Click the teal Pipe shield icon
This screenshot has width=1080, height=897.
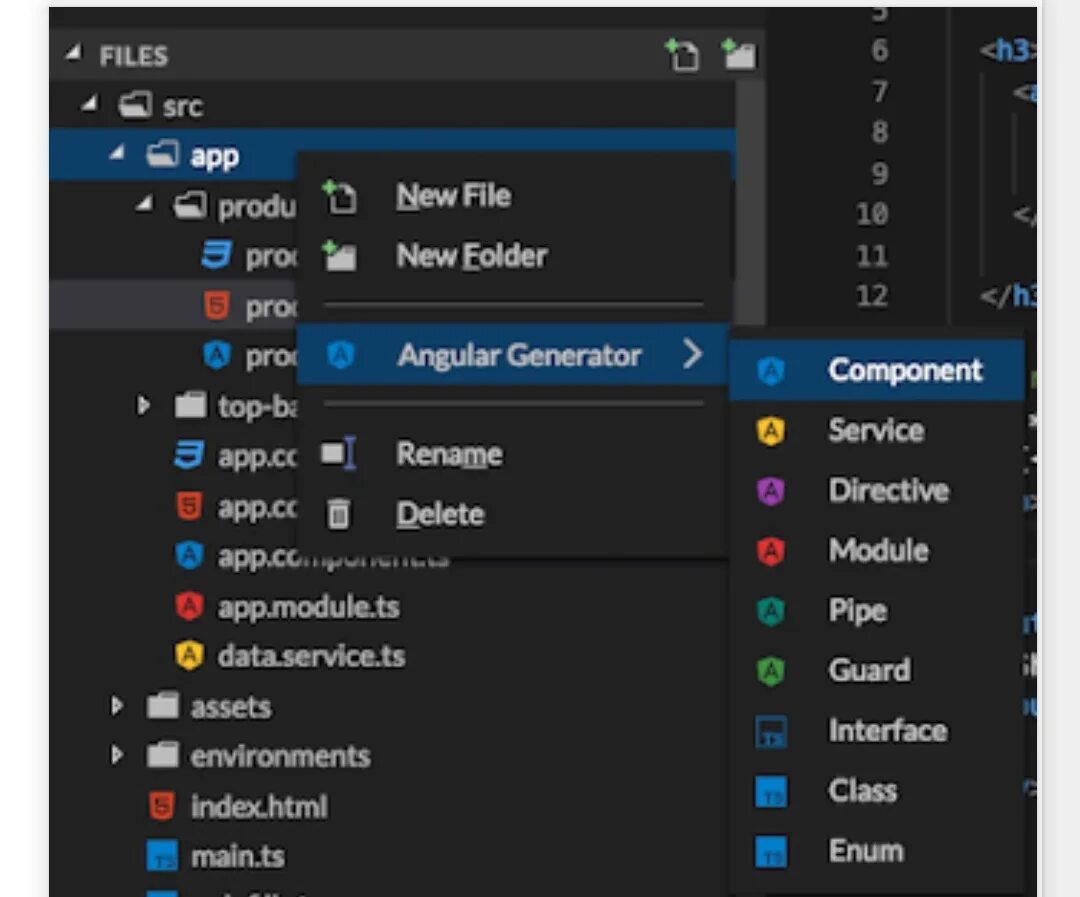[x=771, y=611]
